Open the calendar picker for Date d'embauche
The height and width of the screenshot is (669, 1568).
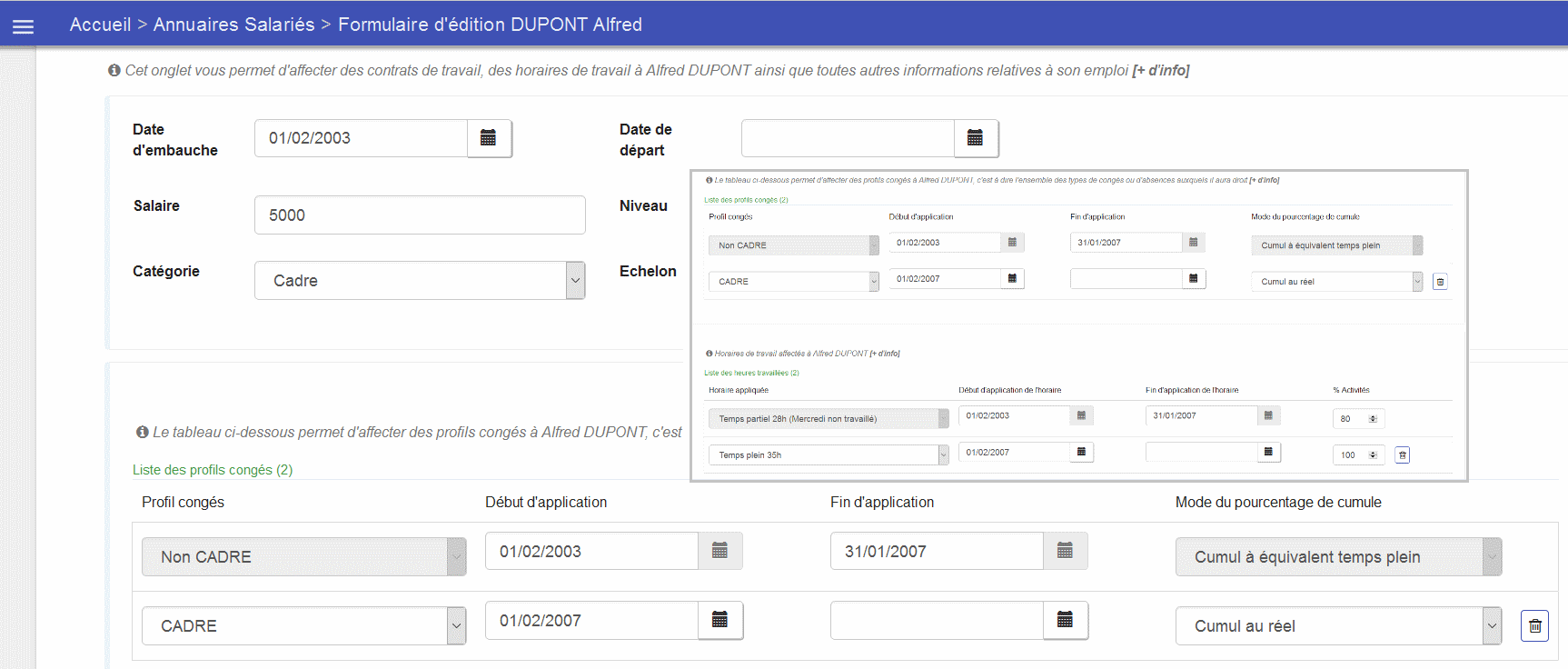point(489,138)
